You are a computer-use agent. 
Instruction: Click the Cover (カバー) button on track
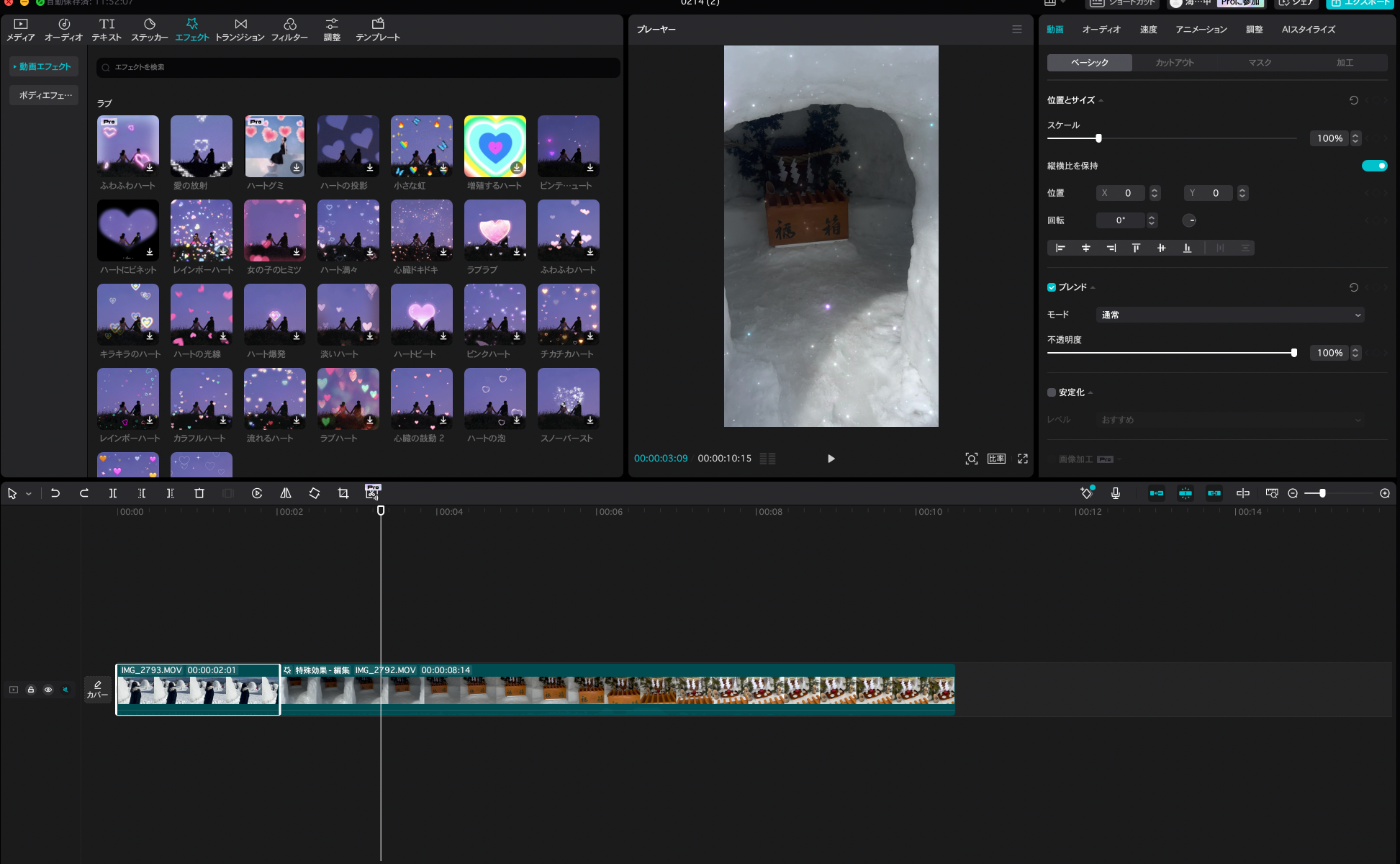tap(97, 690)
